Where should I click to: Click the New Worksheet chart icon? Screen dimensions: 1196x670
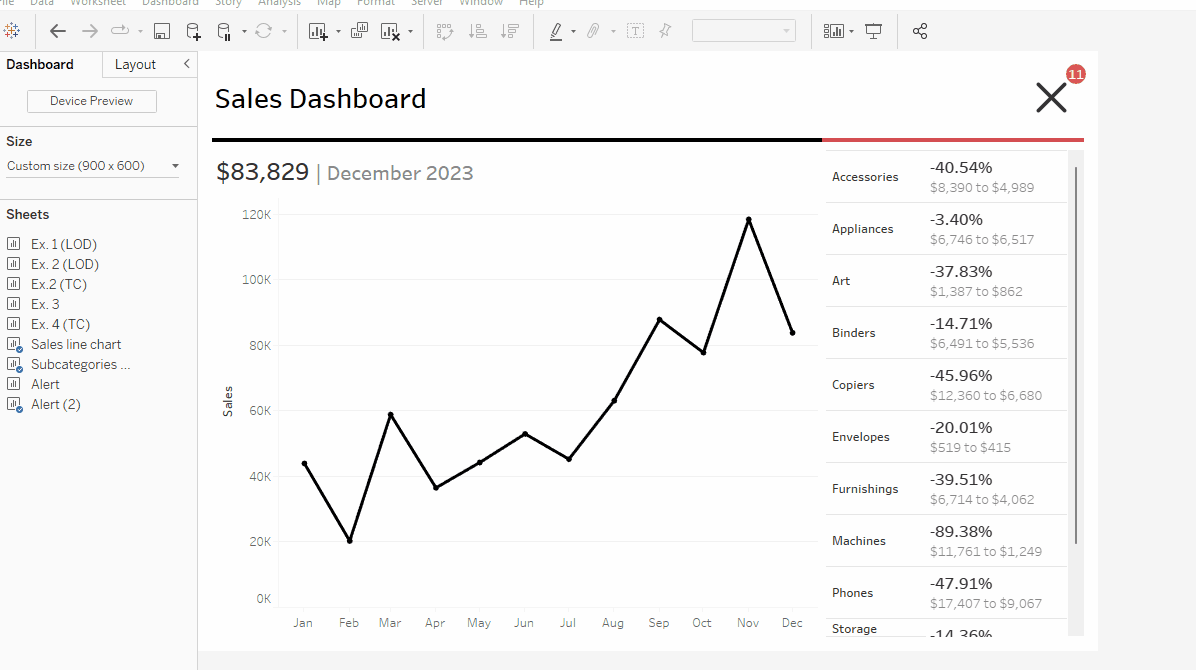pos(318,31)
